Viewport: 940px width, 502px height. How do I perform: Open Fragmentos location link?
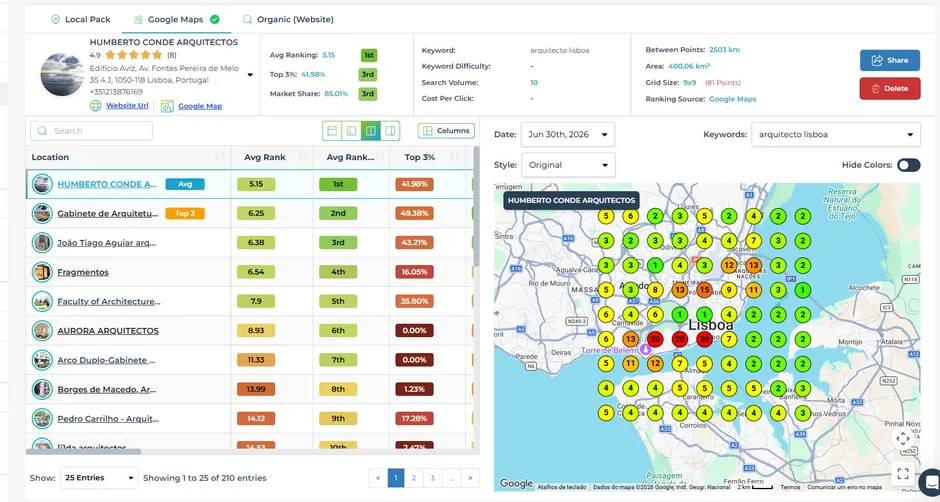pyautogui.click(x=83, y=272)
